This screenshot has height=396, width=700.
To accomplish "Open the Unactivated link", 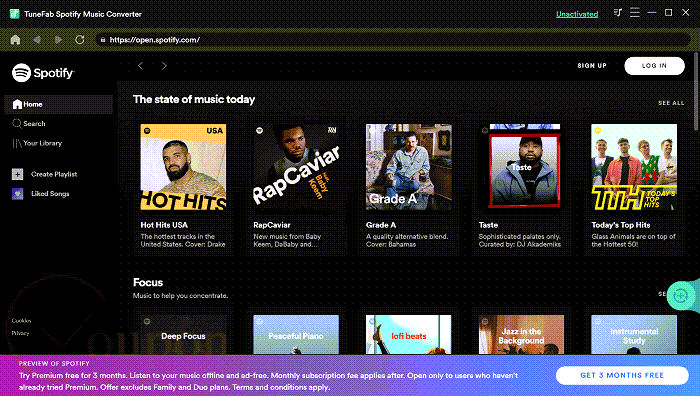I will tap(577, 14).
